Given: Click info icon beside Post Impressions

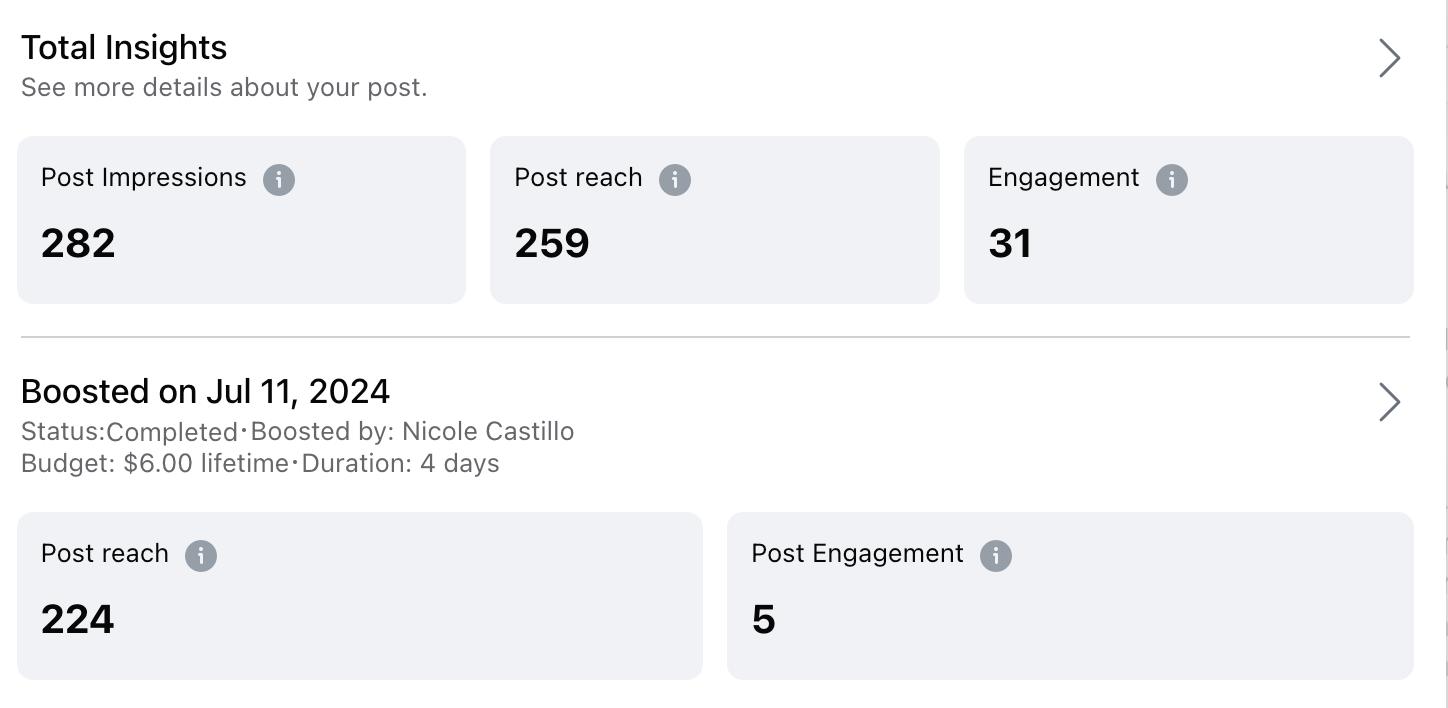Looking at the screenshot, I should click(x=279, y=180).
